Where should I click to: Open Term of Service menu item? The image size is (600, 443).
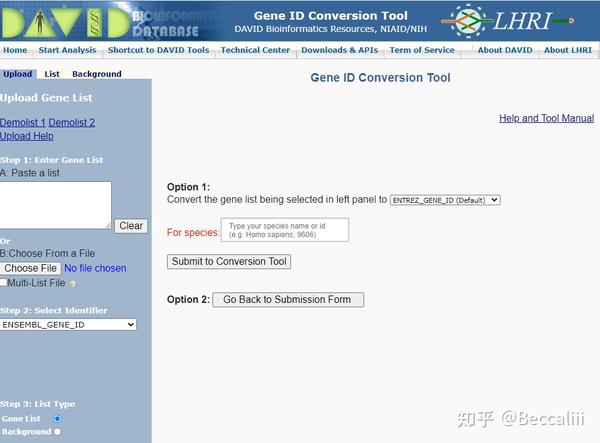tap(422, 50)
